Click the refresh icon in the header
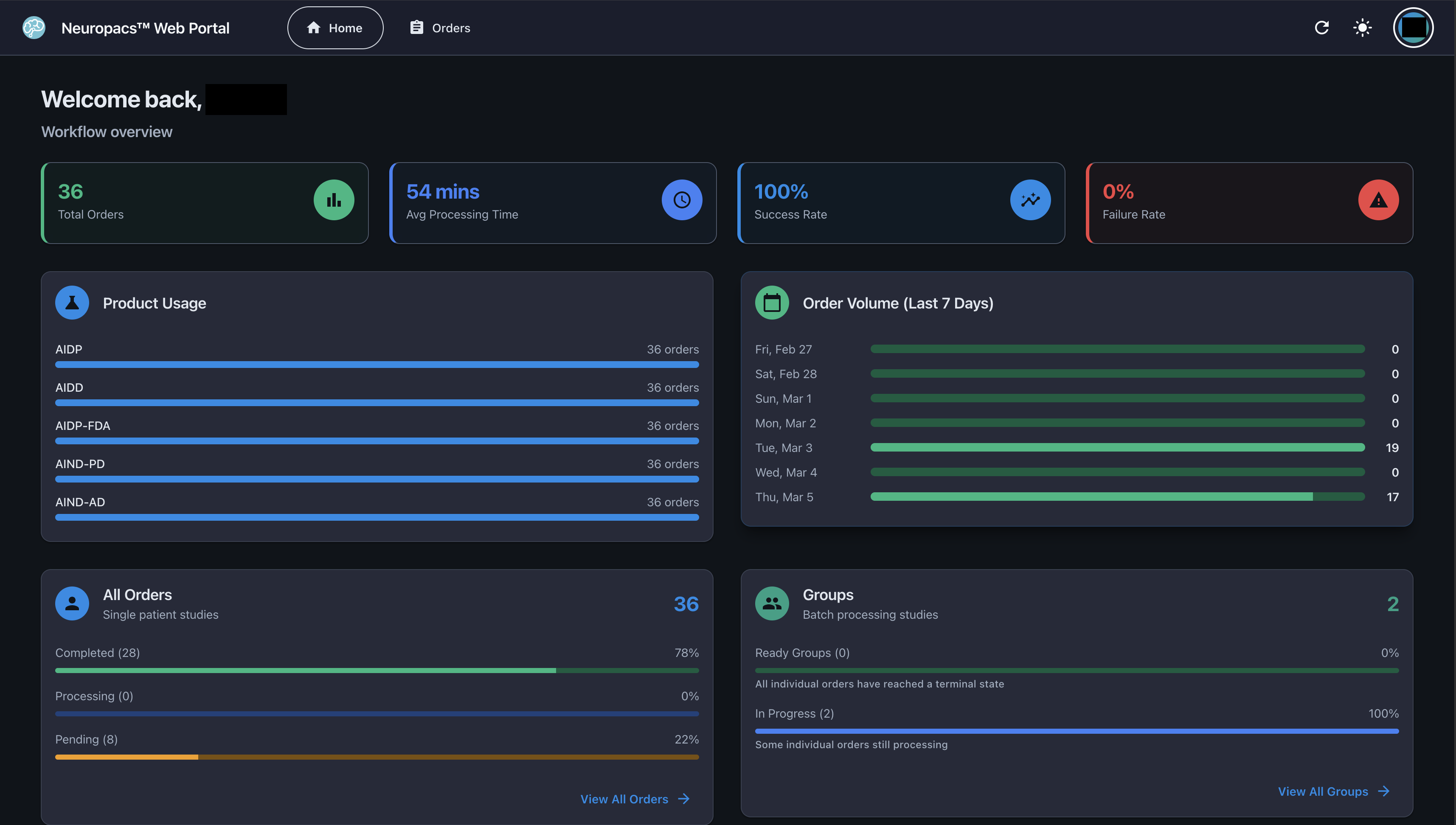 (x=1322, y=27)
